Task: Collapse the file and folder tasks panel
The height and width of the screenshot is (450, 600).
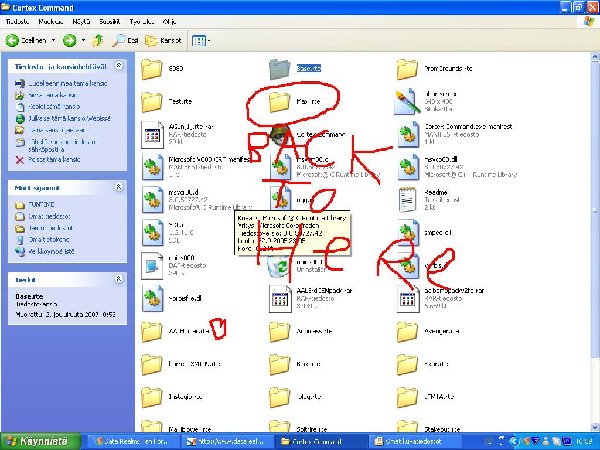Action: [x=119, y=66]
